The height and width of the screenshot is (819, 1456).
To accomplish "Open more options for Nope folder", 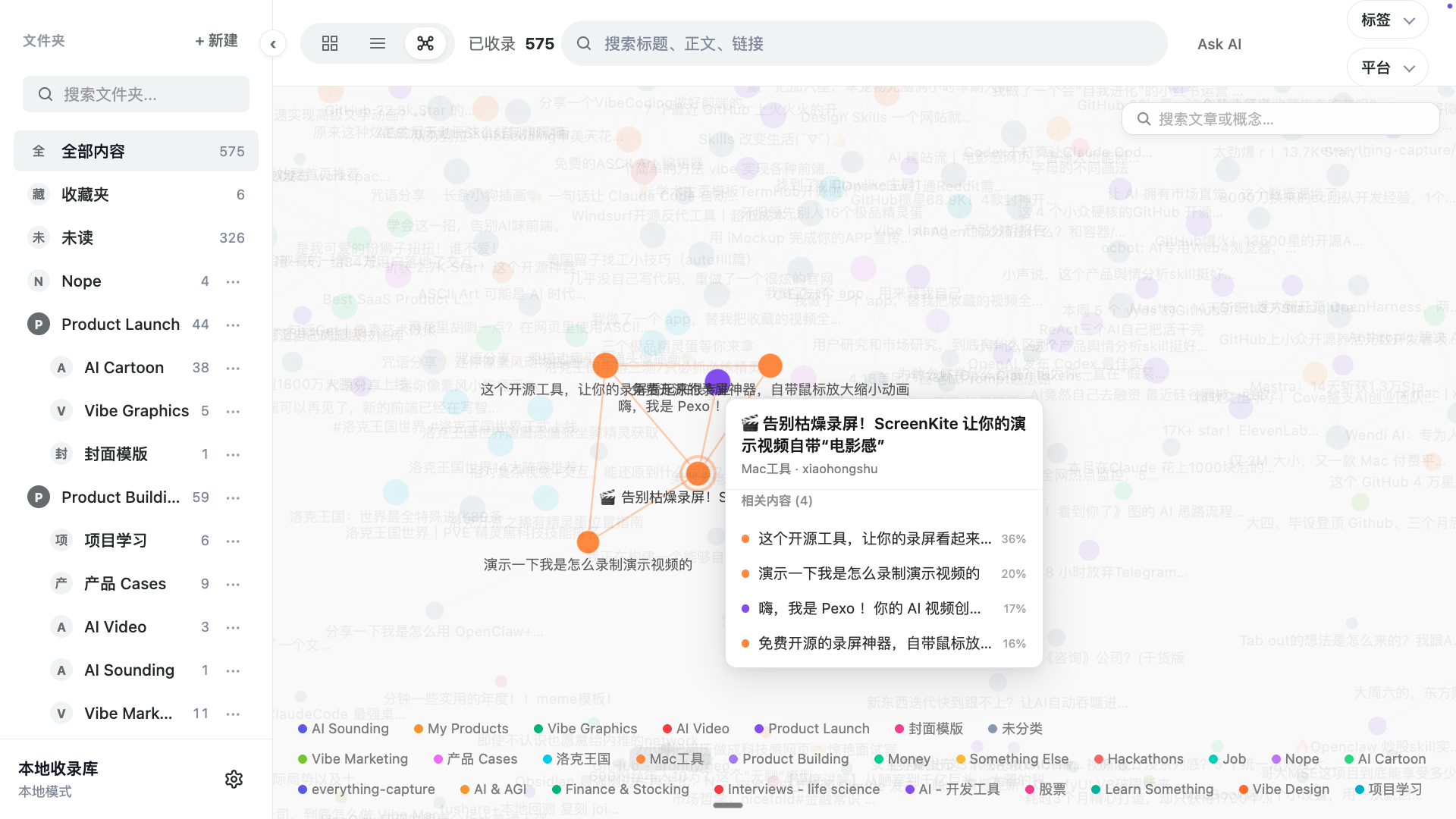I will (233, 281).
